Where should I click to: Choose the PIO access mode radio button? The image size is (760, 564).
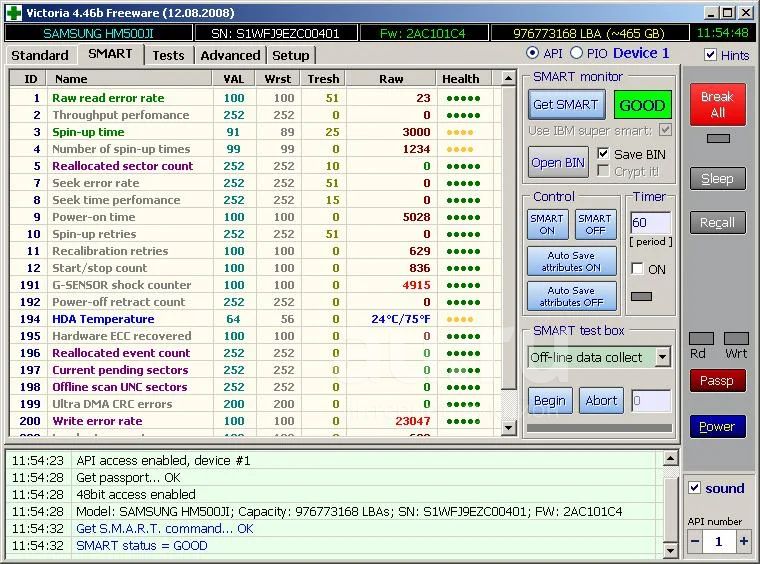click(576, 53)
